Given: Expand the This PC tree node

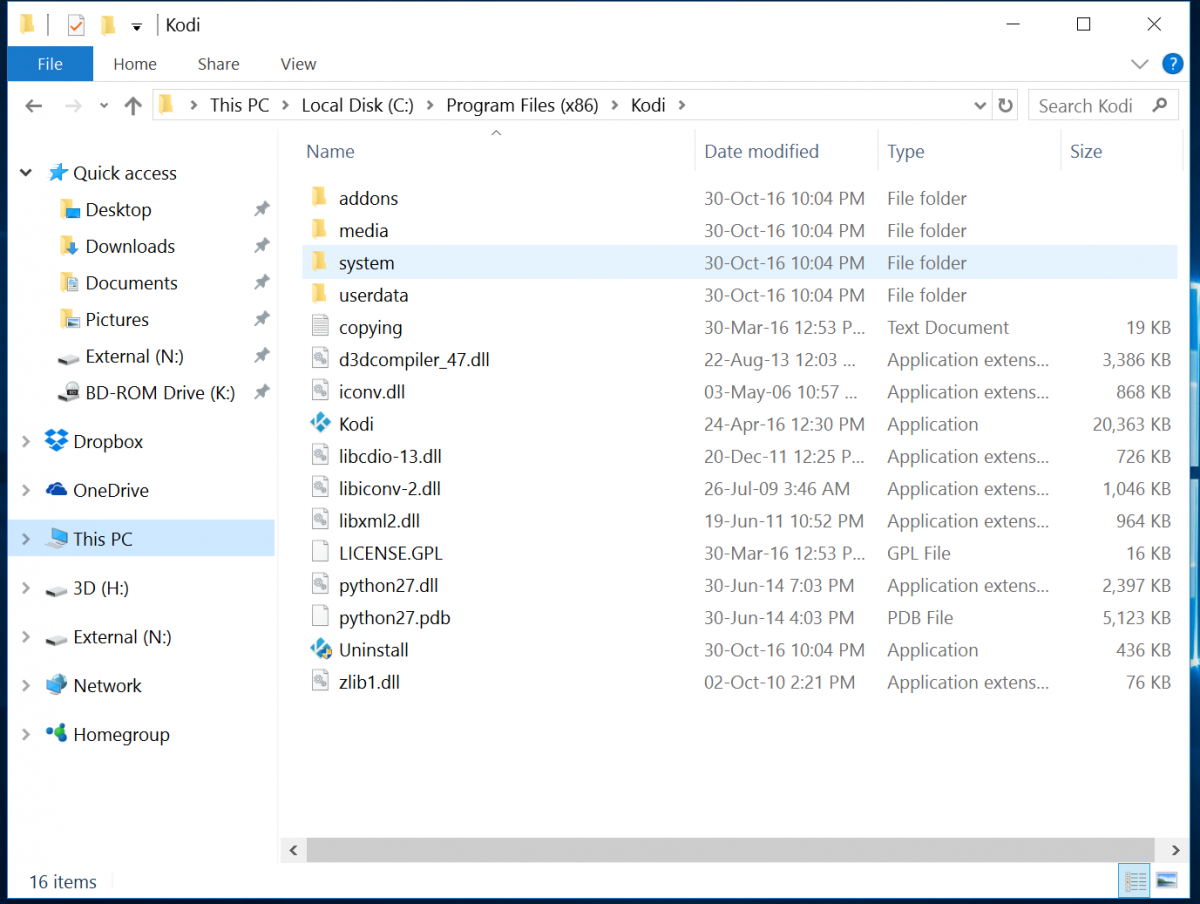Looking at the screenshot, I should [x=26, y=539].
